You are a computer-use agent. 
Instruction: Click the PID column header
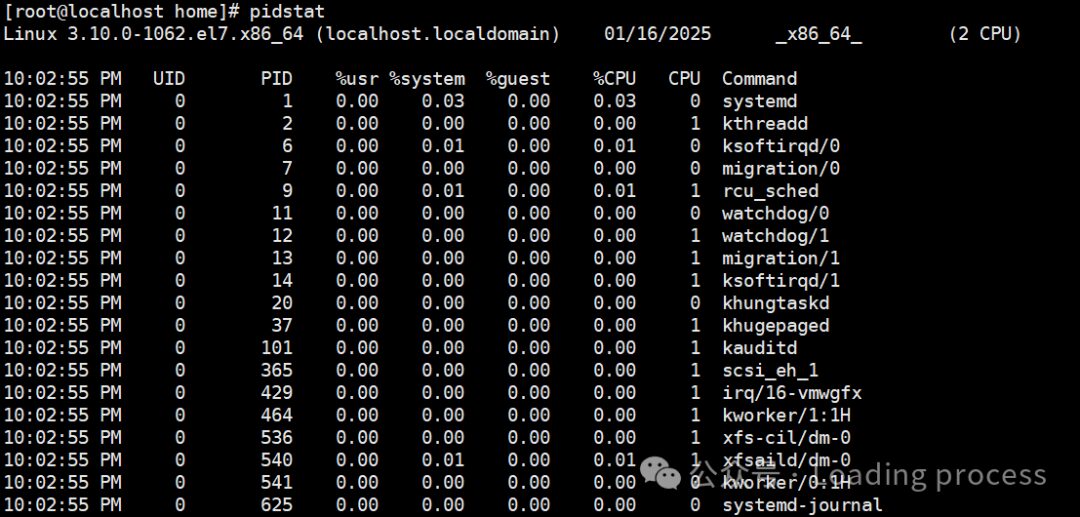coord(276,78)
